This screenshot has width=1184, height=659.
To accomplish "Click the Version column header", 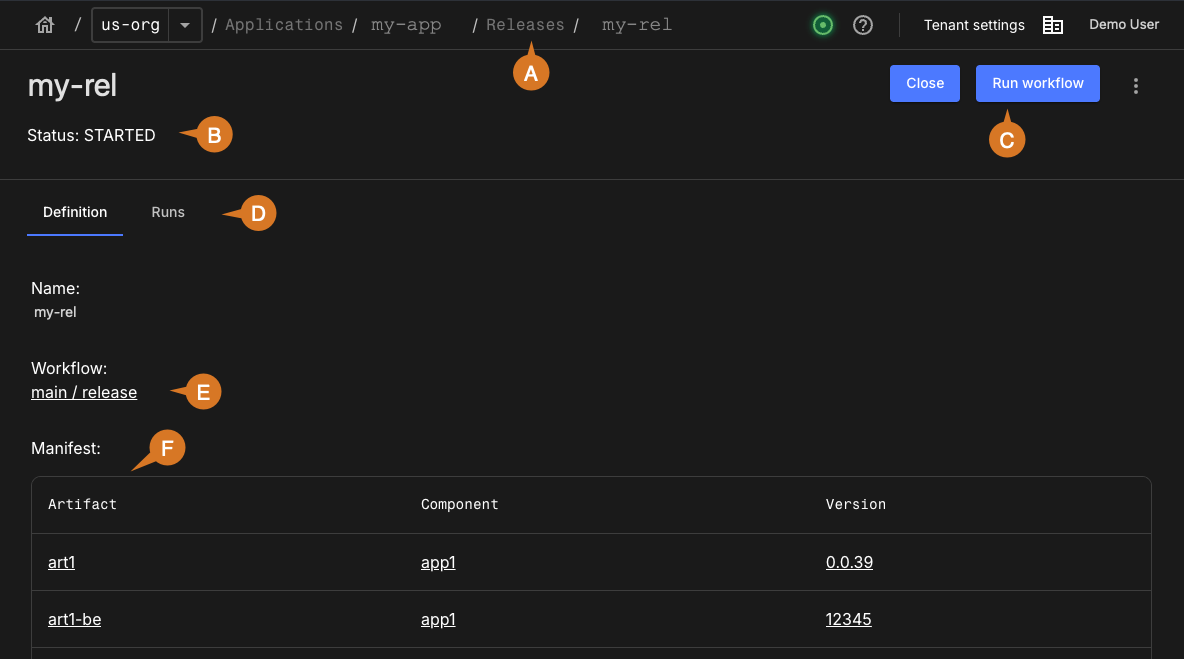I will click(x=856, y=504).
